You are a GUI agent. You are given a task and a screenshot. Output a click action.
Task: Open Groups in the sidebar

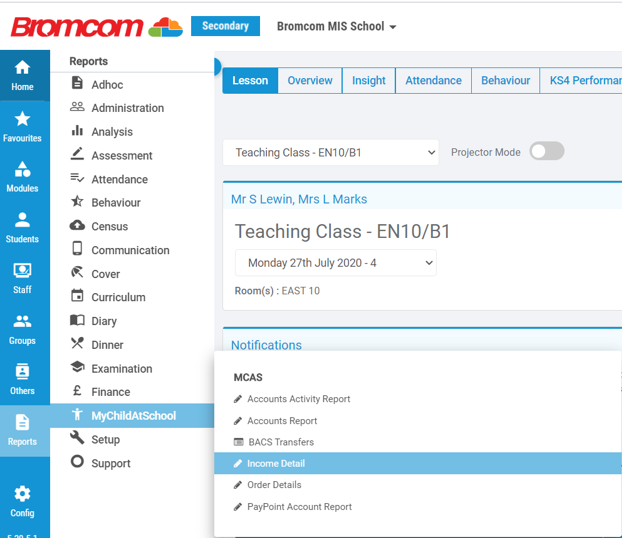22,329
